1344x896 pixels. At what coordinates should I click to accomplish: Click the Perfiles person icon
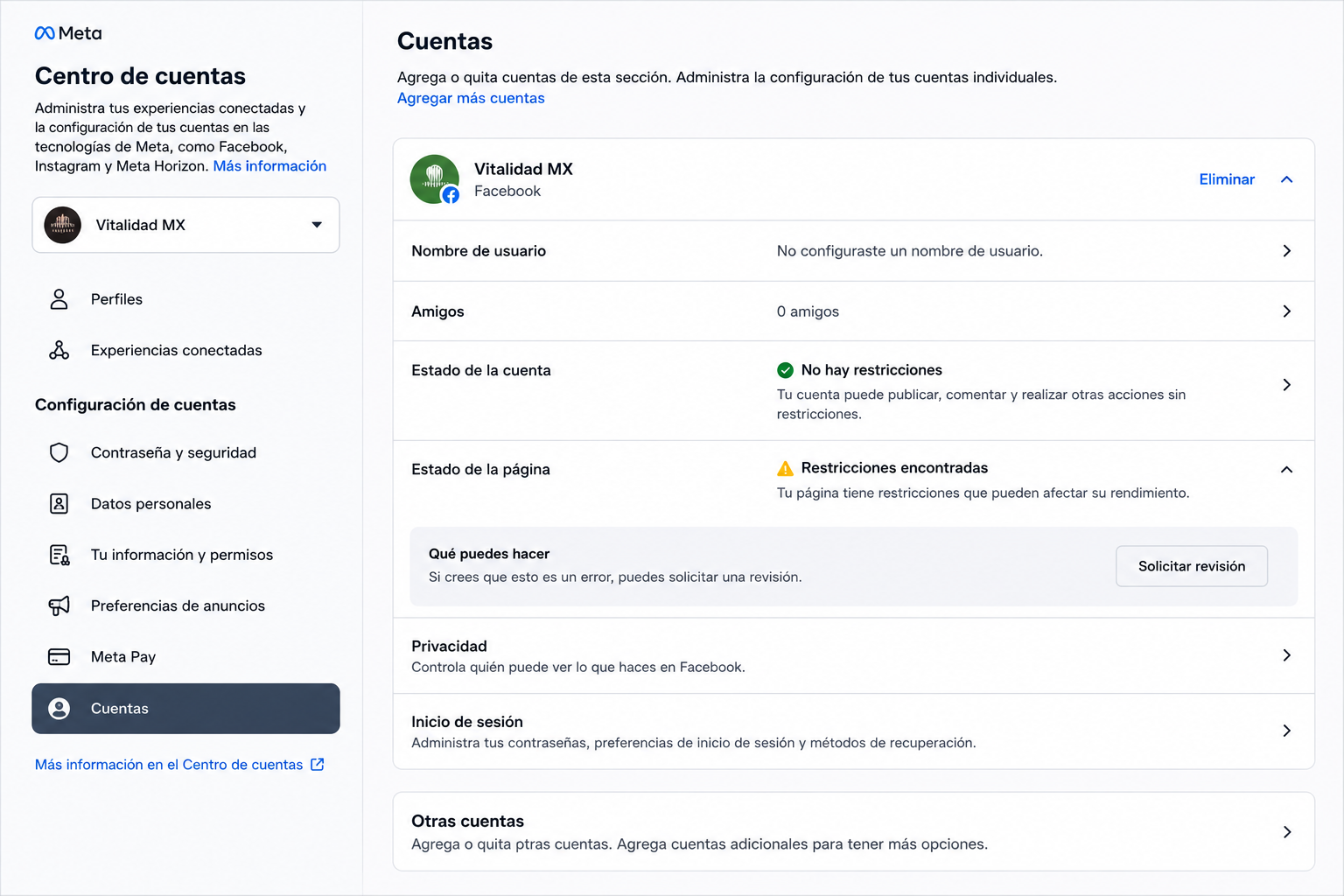tap(59, 299)
